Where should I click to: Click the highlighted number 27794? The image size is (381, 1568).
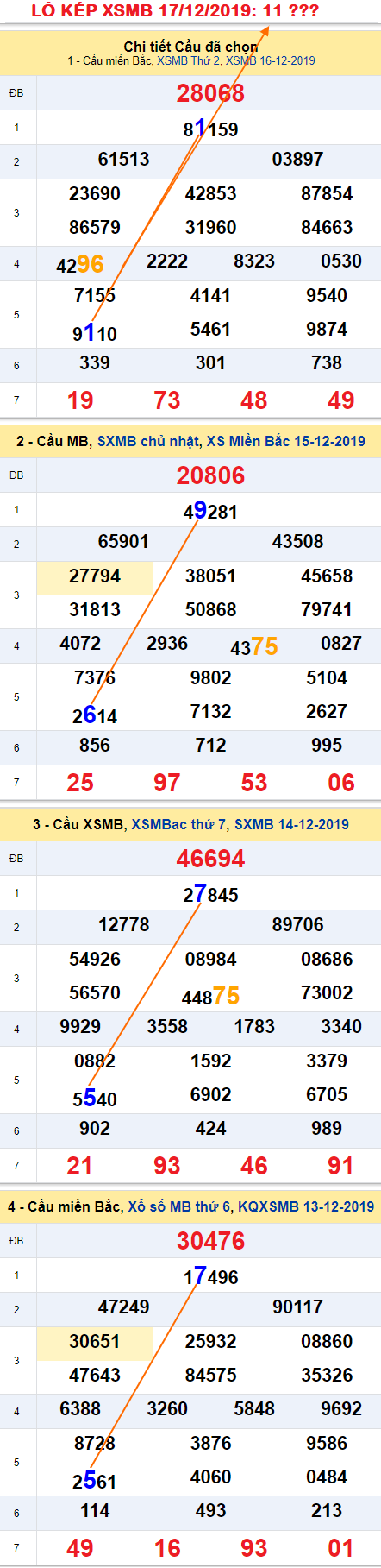coord(95,576)
